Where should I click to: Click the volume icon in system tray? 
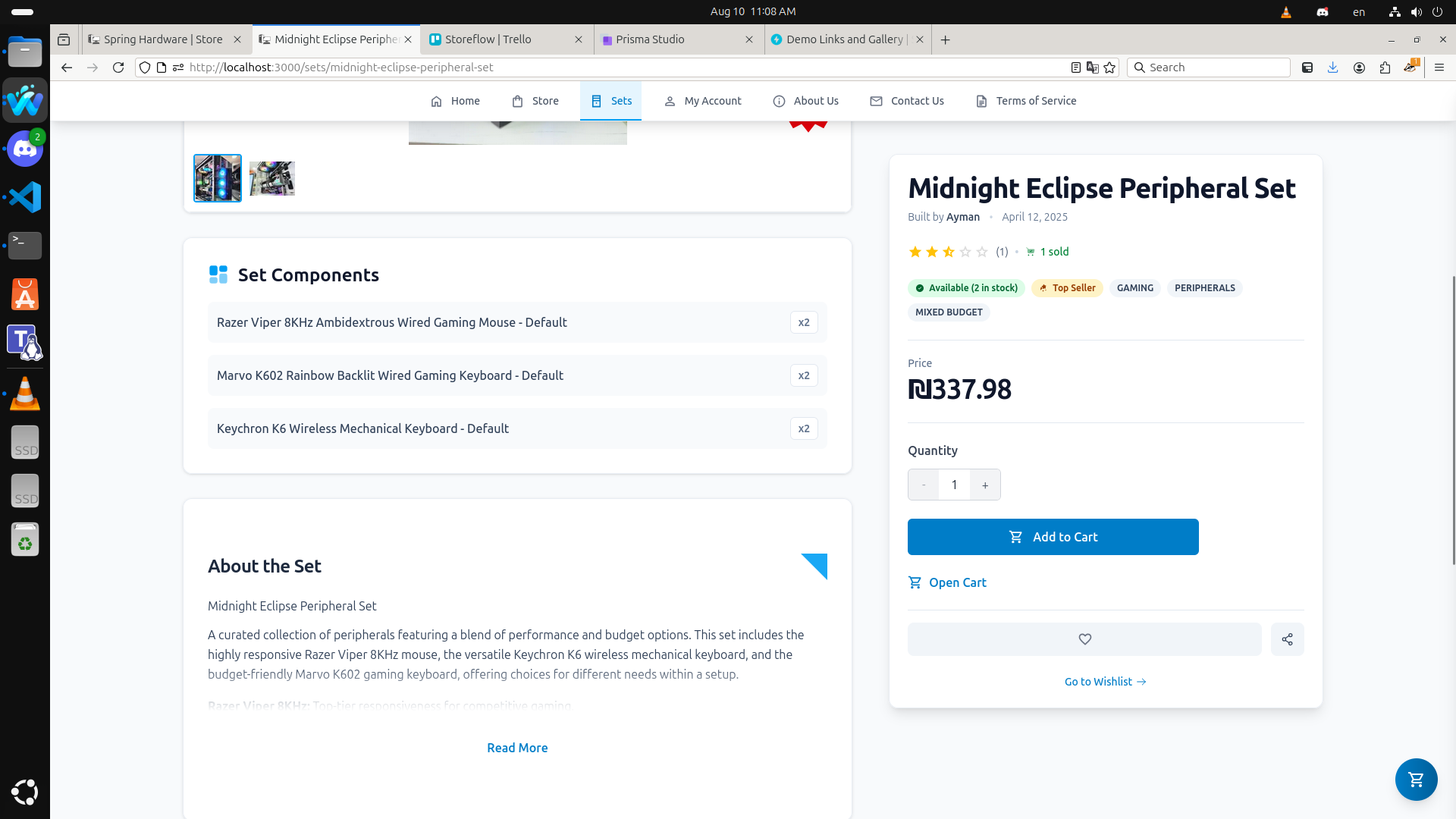[1416, 11]
